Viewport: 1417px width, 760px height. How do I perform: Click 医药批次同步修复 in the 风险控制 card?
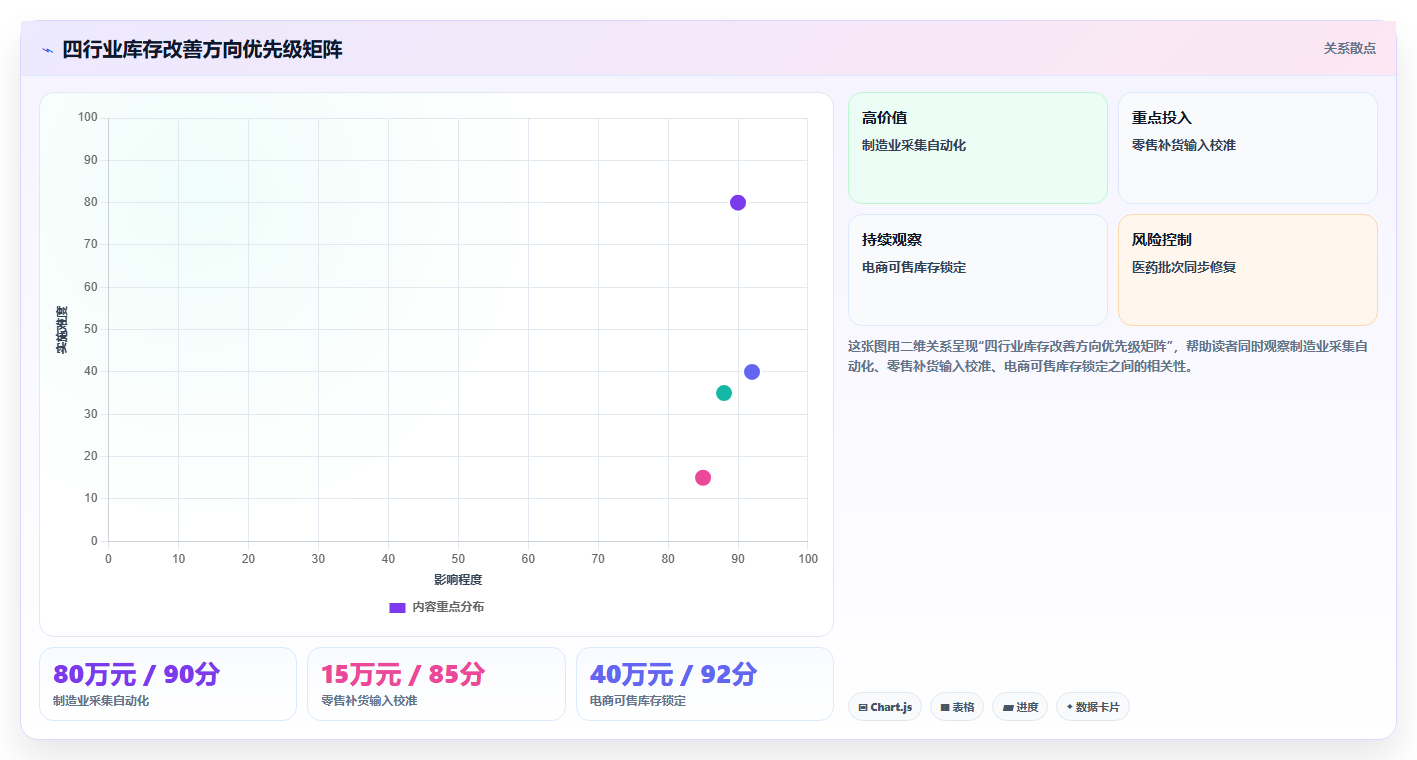coord(1184,267)
